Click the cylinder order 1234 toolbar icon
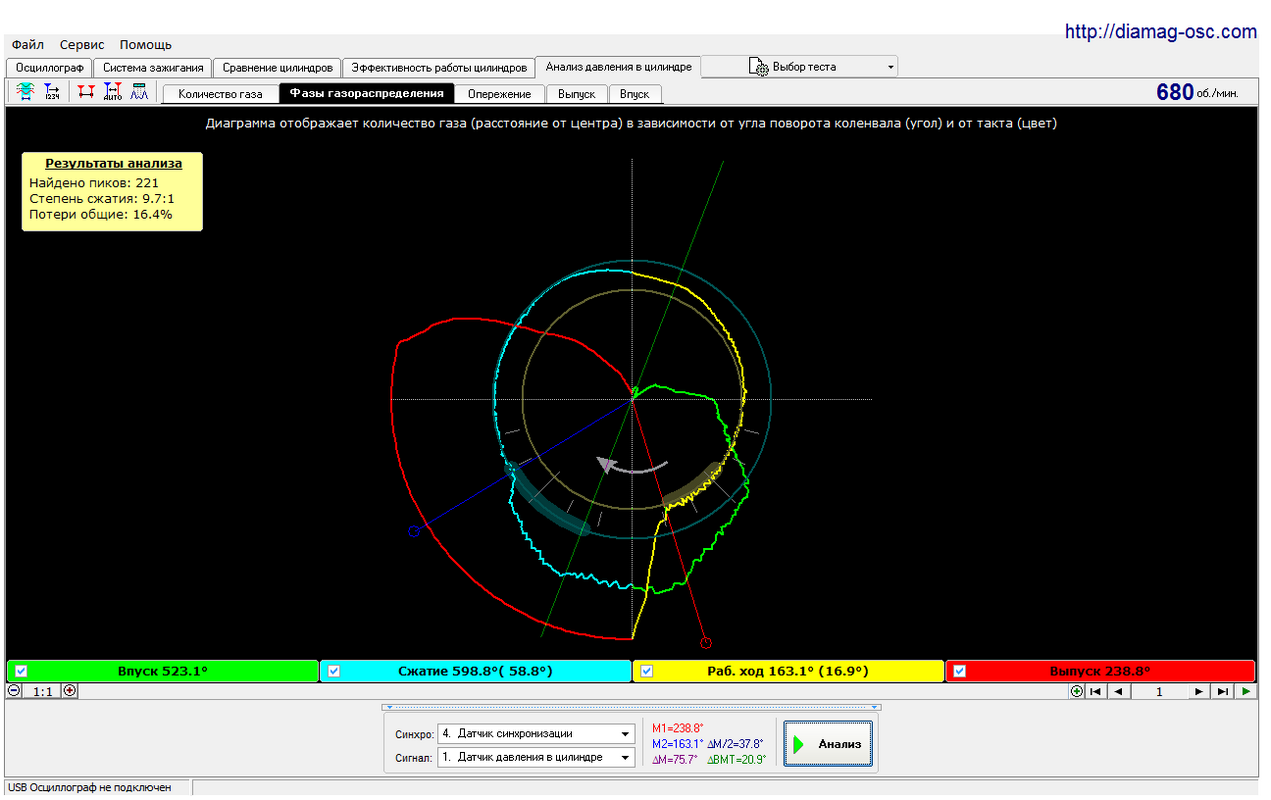This screenshot has width=1271, height=800. click(x=52, y=92)
